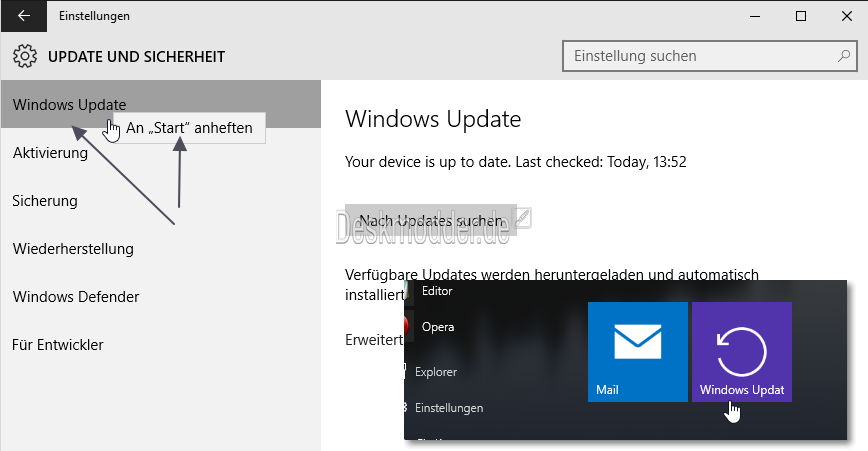Open Explorer from the start menu
The image size is (868, 451).
436,372
